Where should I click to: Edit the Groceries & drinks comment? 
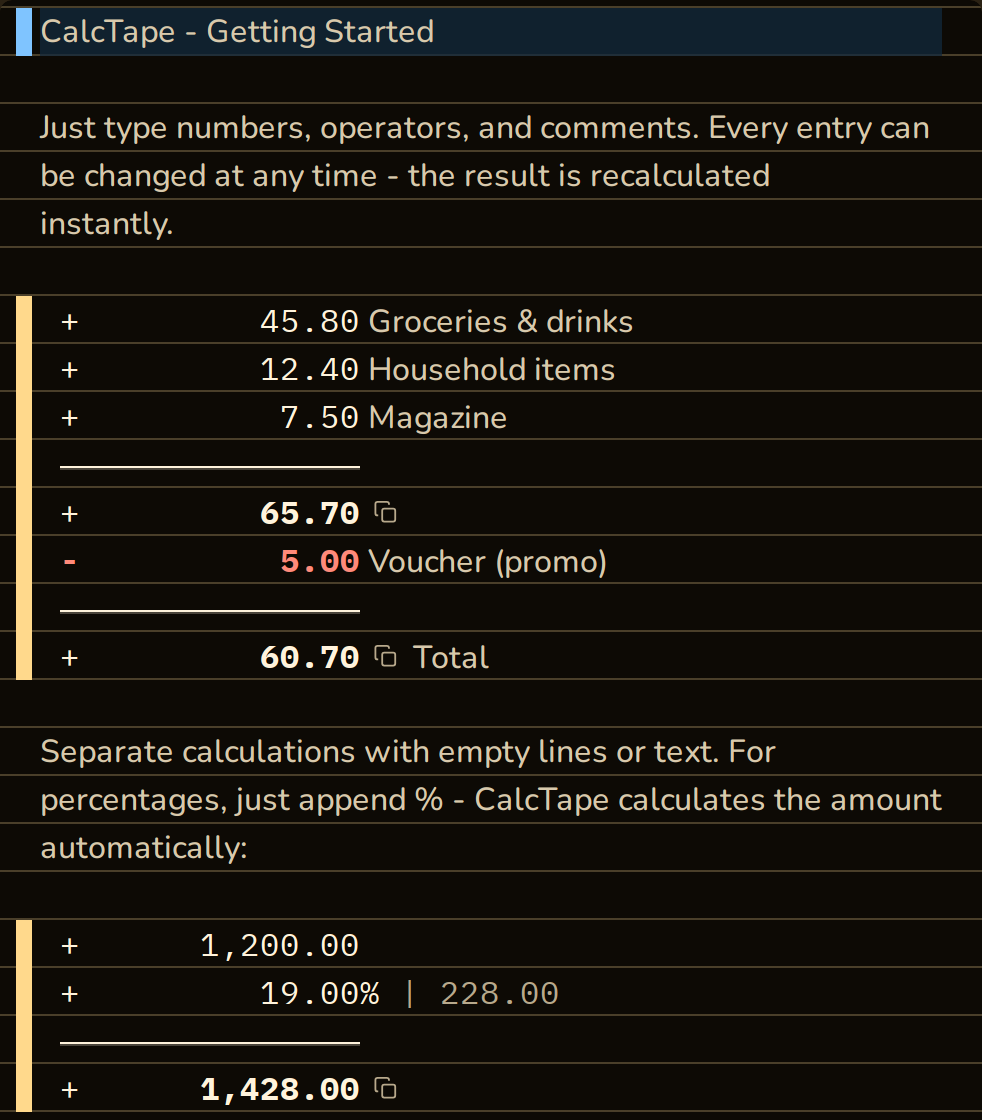501,321
